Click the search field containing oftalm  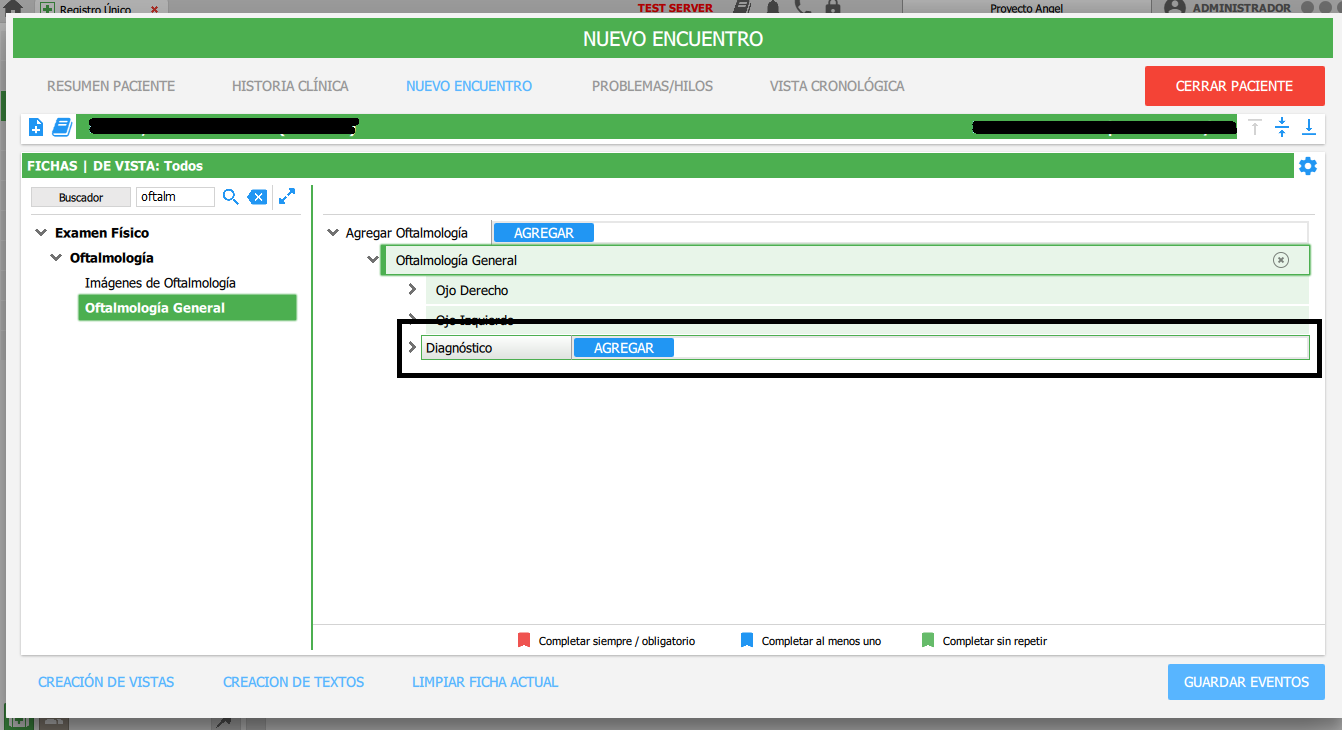[175, 197]
